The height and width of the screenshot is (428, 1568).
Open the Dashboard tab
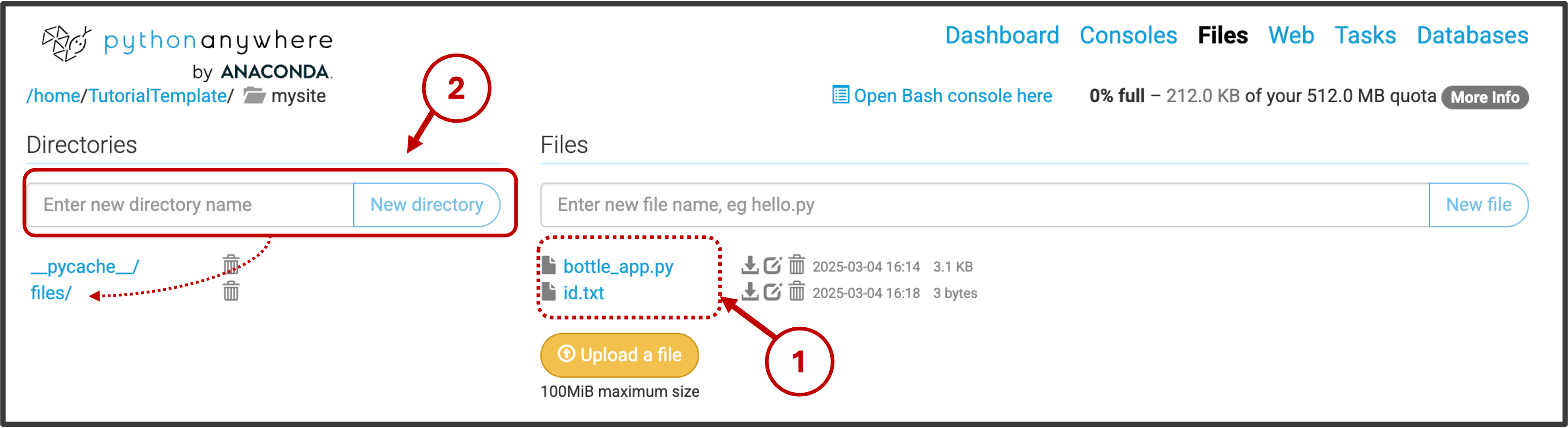pos(1002,35)
